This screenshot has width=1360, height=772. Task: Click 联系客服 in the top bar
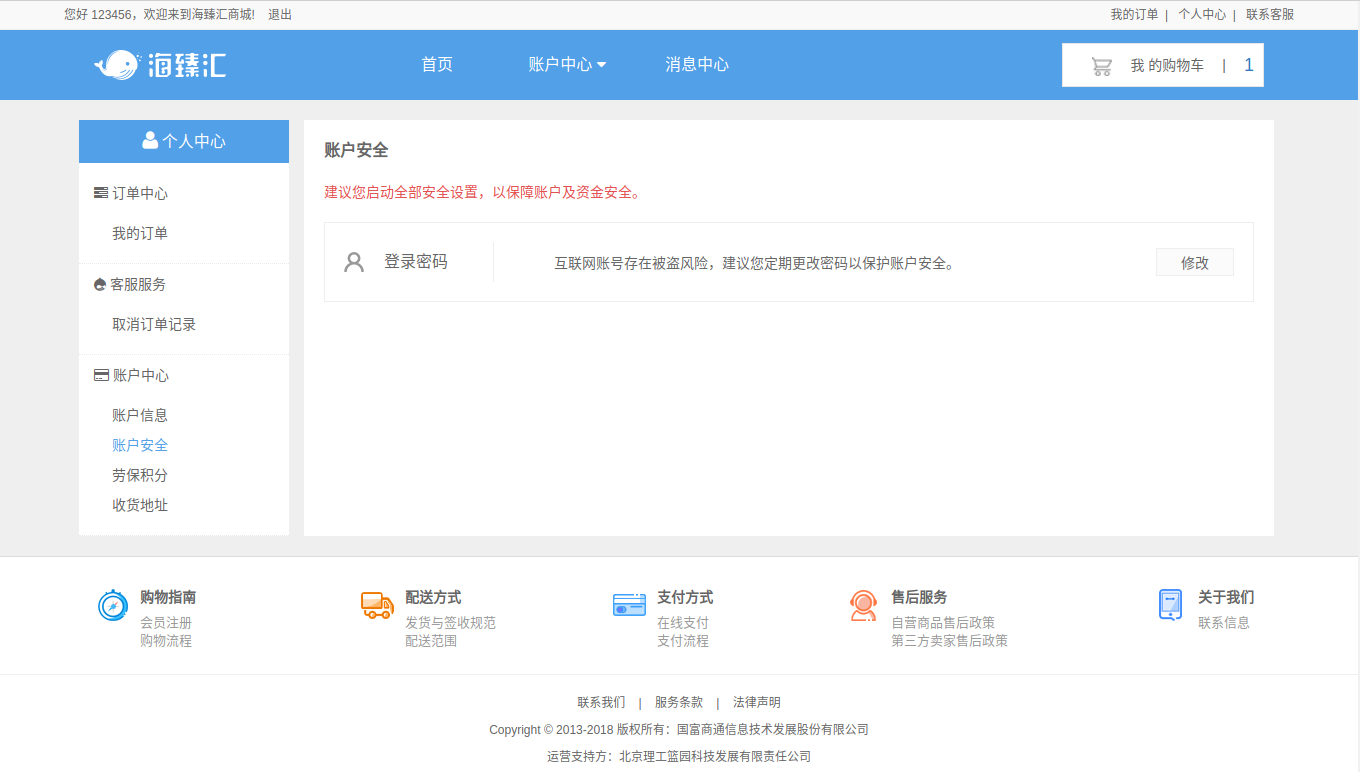[x=1270, y=15]
